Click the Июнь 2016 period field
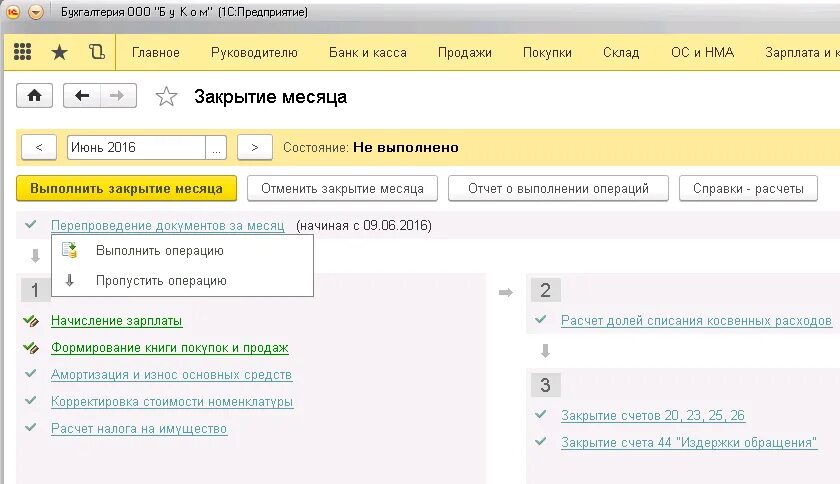The image size is (840, 484). coord(136,147)
